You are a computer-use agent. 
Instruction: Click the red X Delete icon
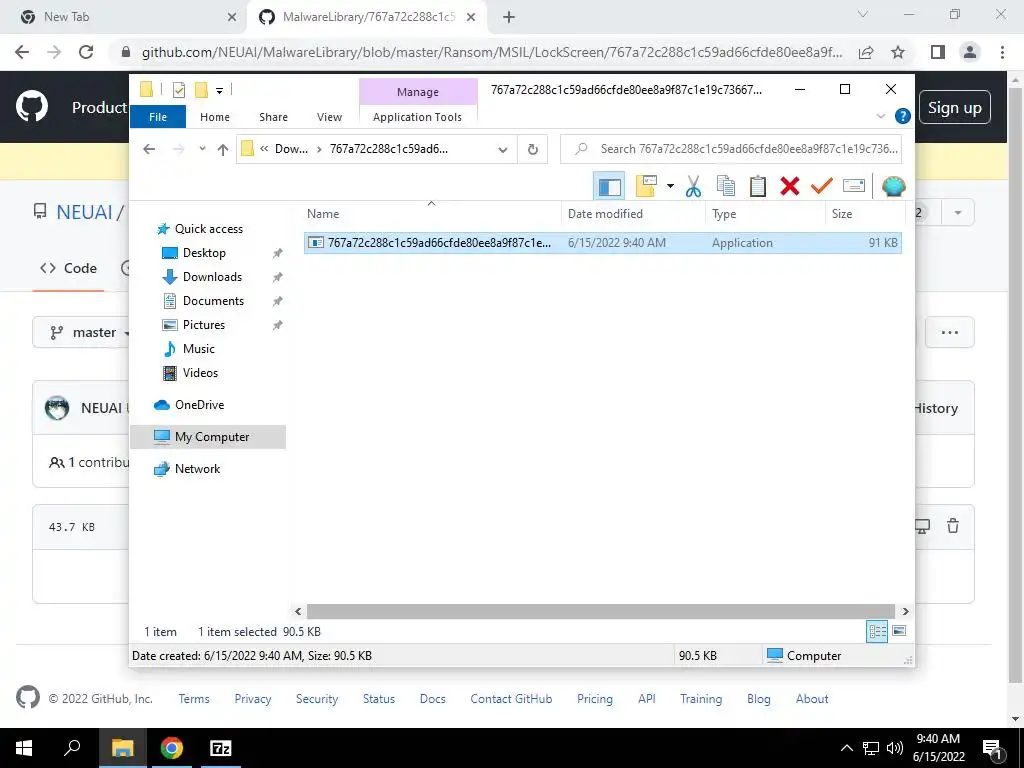(x=790, y=187)
